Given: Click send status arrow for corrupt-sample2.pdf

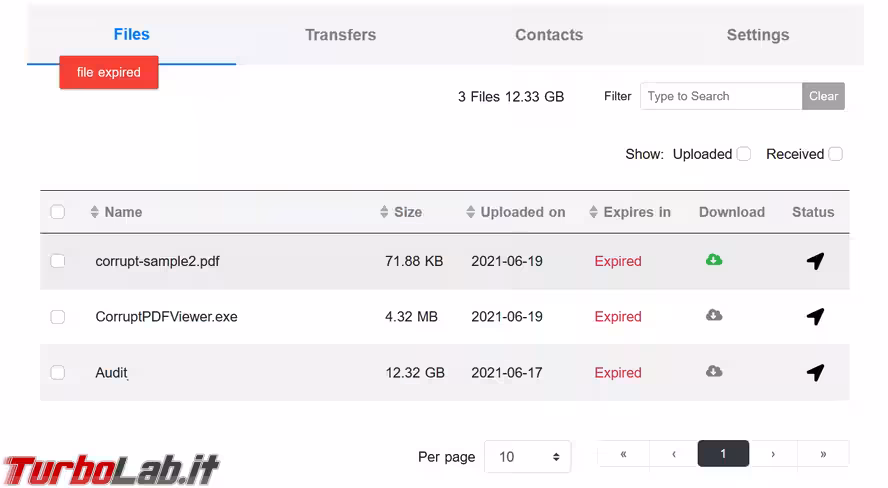Looking at the screenshot, I should 815,261.
